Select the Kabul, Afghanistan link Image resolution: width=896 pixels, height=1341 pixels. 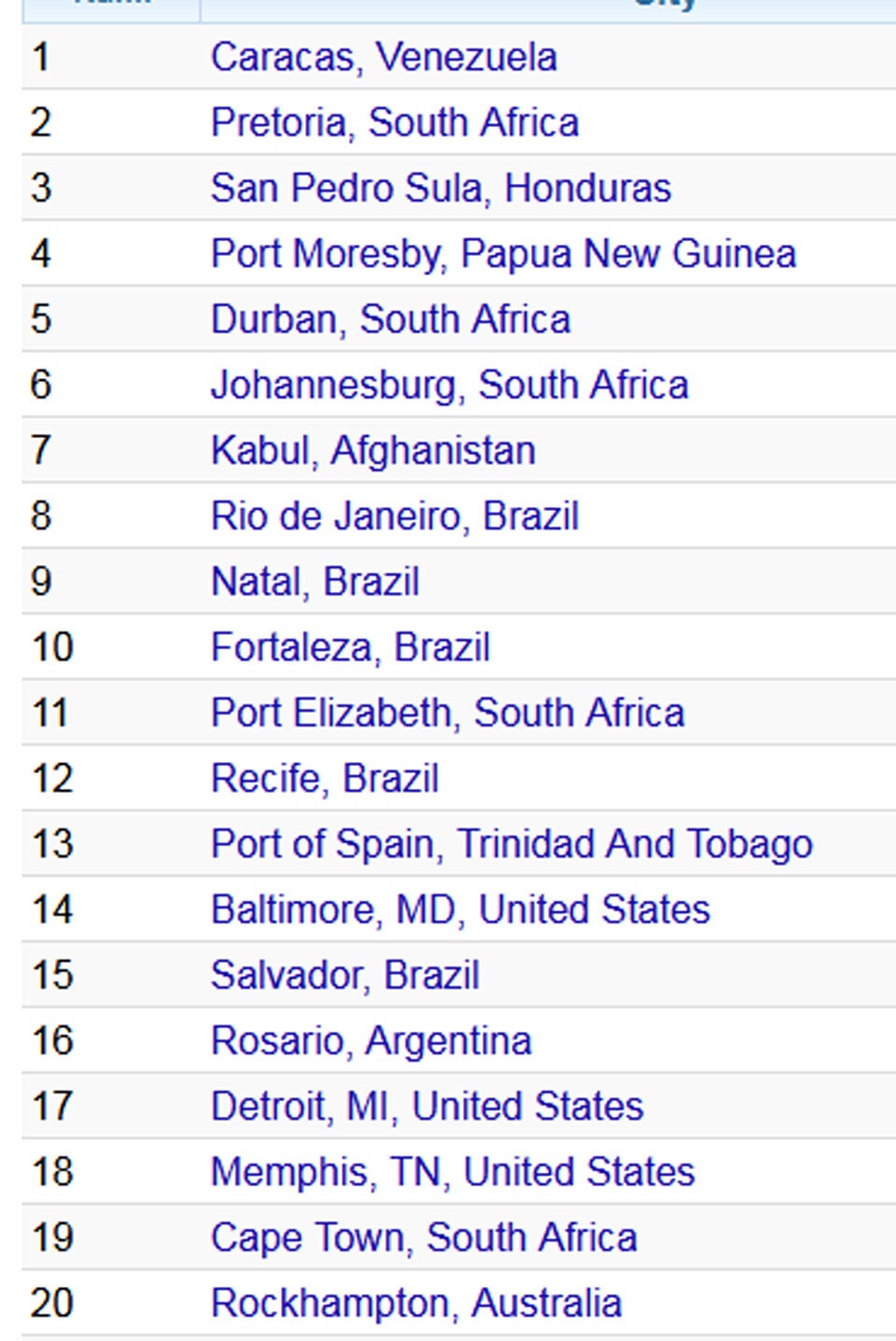372,451
